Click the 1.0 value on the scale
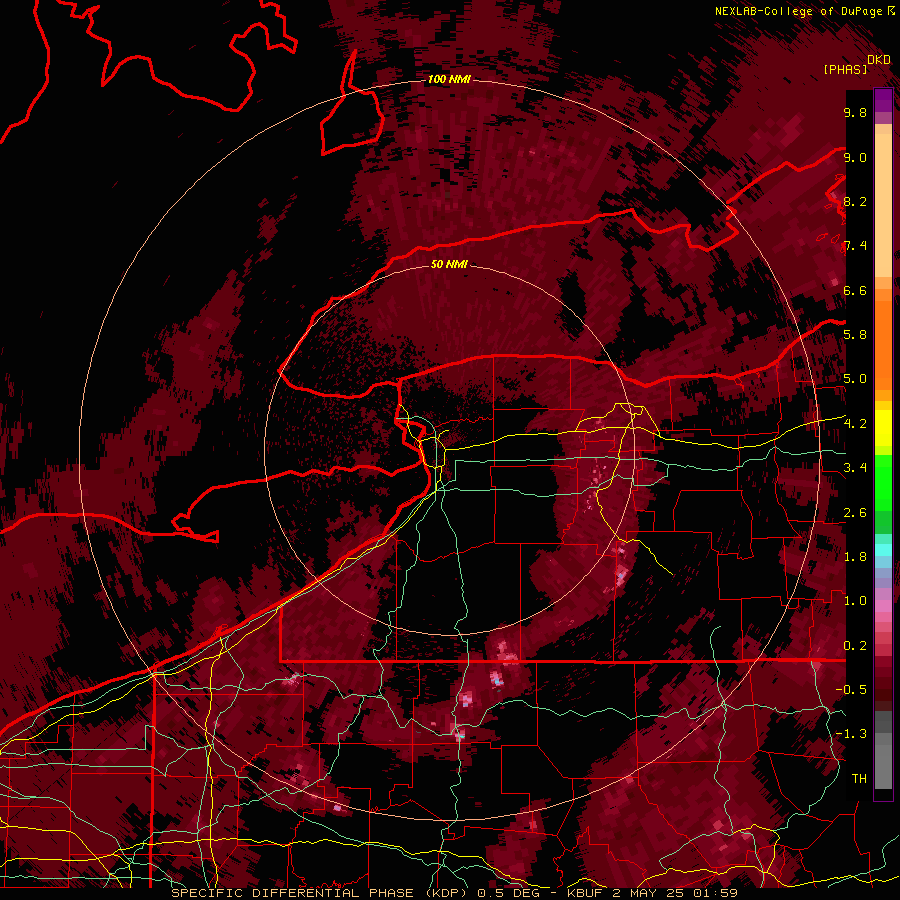 (x=855, y=601)
